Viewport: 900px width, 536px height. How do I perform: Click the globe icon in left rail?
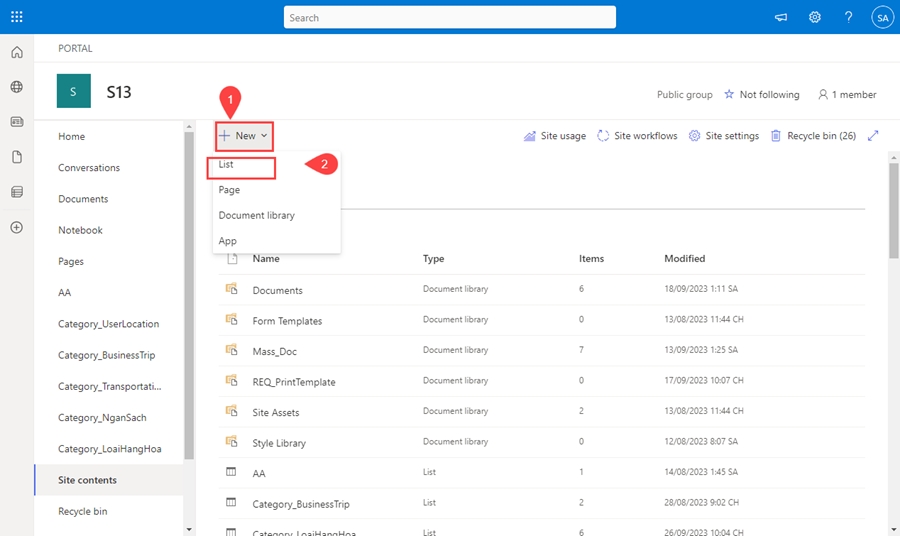pos(17,87)
